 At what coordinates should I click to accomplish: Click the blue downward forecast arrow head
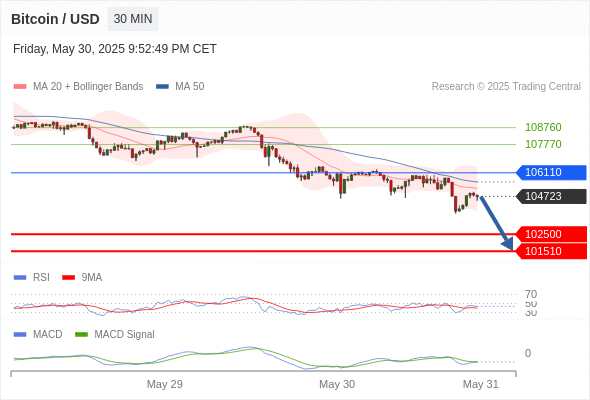tap(508, 244)
